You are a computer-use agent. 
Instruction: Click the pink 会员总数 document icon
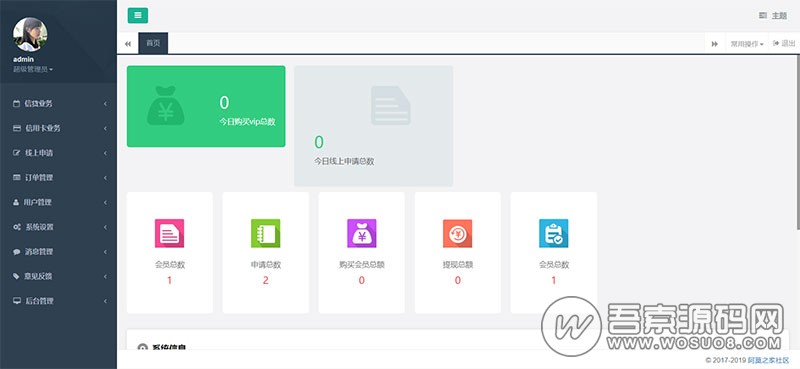click(x=169, y=233)
